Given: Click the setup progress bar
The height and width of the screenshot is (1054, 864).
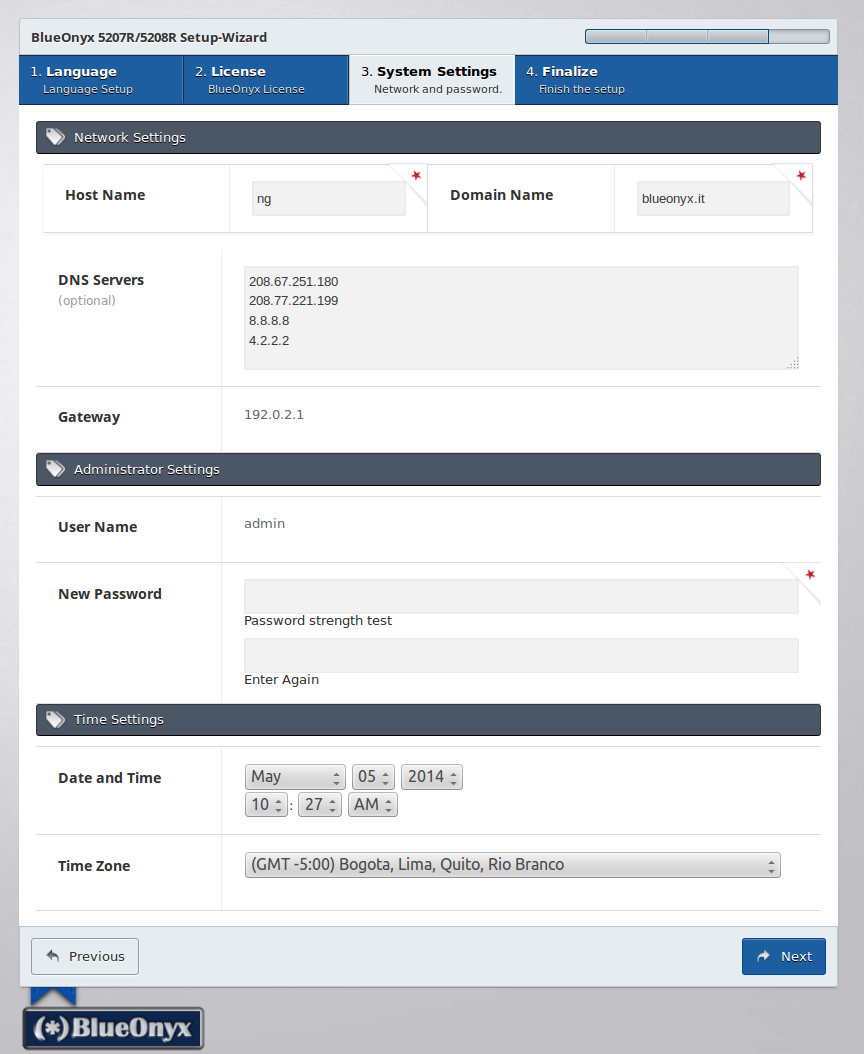Looking at the screenshot, I should point(707,36).
